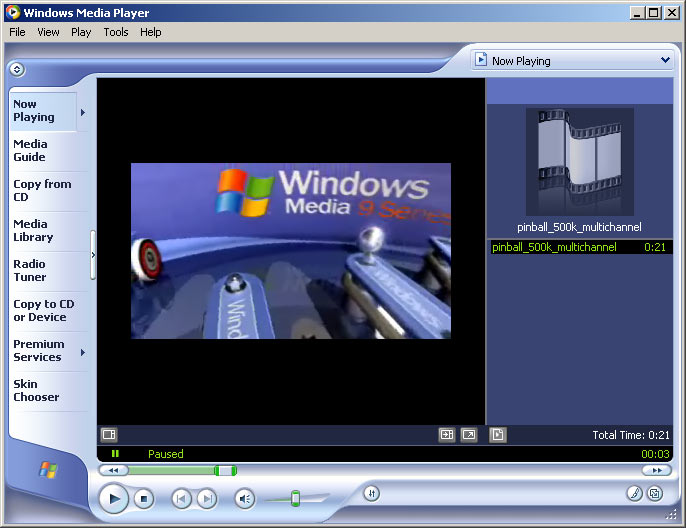Image resolution: width=686 pixels, height=528 pixels.
Task: Click the Total Time: 0:21 label
Action: pyautogui.click(x=631, y=435)
